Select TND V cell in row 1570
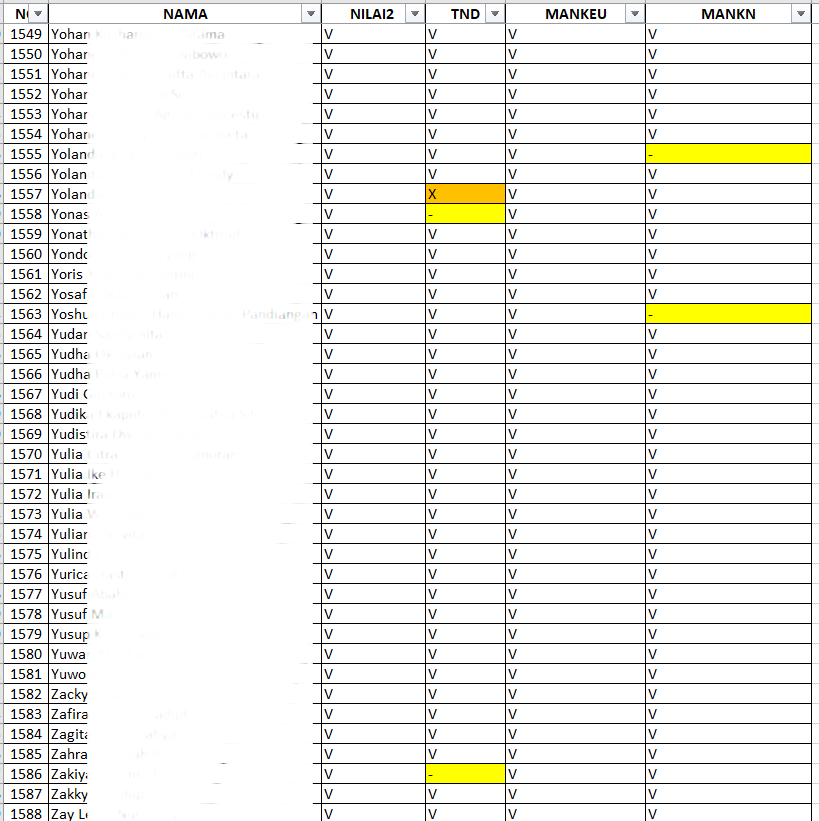This screenshot has width=819, height=821. 465,454
